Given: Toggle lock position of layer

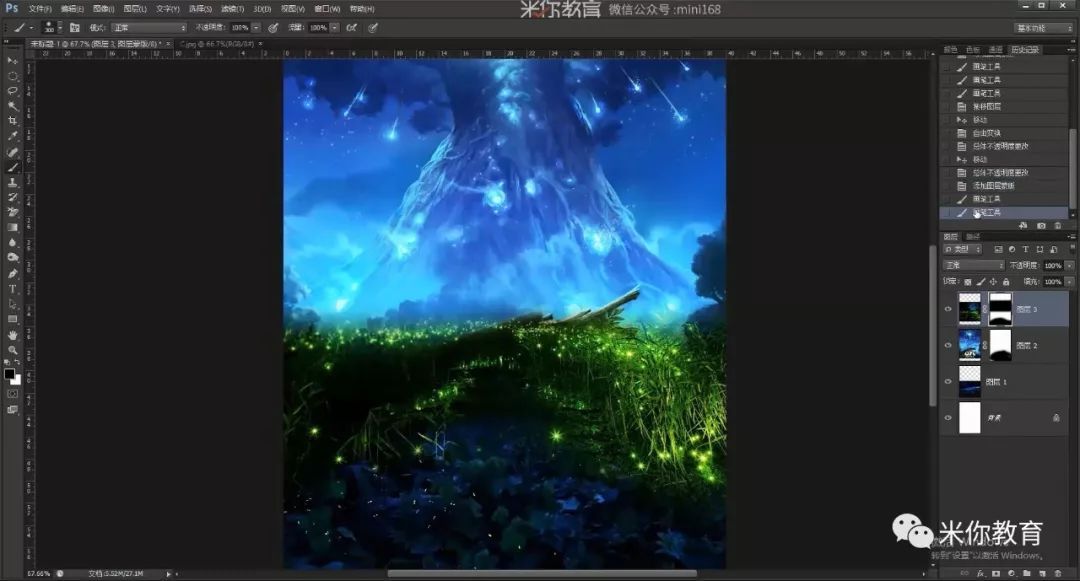Looking at the screenshot, I should 993,282.
